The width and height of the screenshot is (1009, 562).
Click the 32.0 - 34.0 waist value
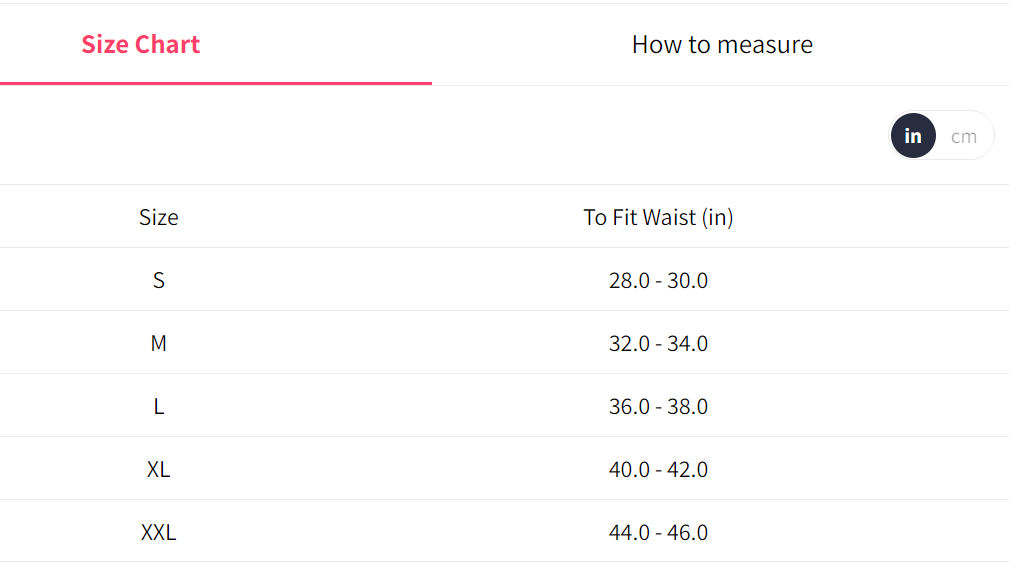658,343
